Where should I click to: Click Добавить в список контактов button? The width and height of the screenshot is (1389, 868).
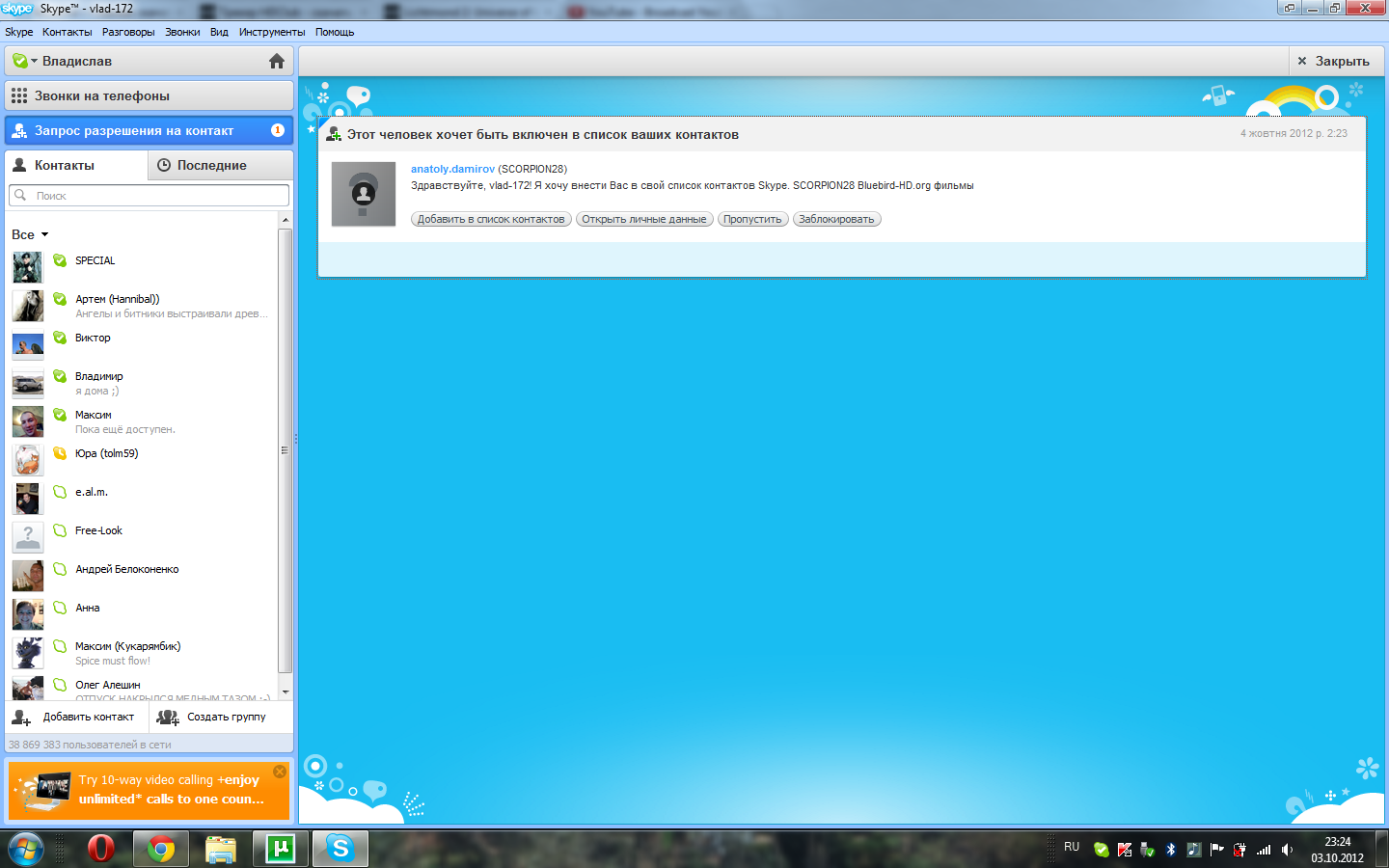[x=491, y=219]
